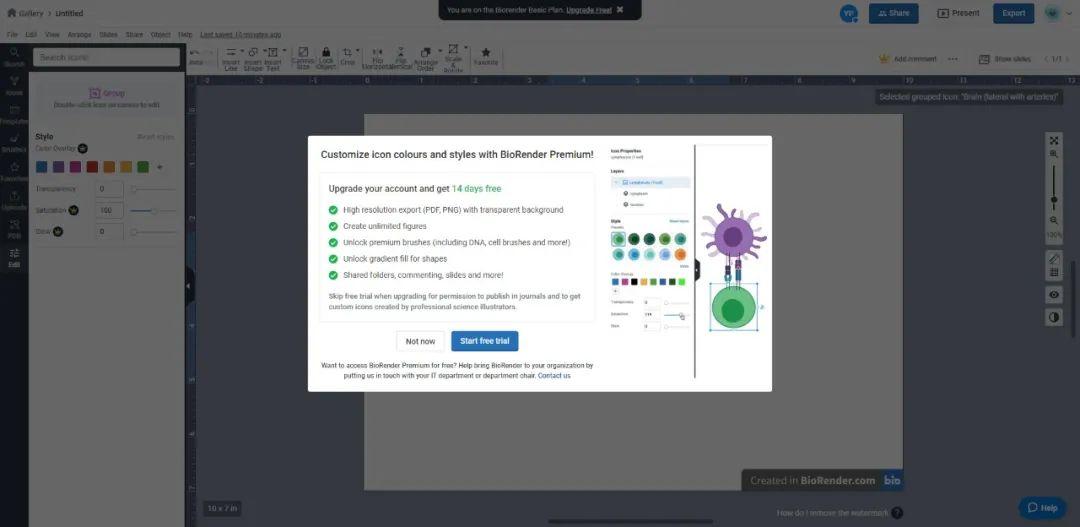Screen dimensions: 1080x527
Task: Click the Scale & Rotate tool
Action: coord(453,59)
